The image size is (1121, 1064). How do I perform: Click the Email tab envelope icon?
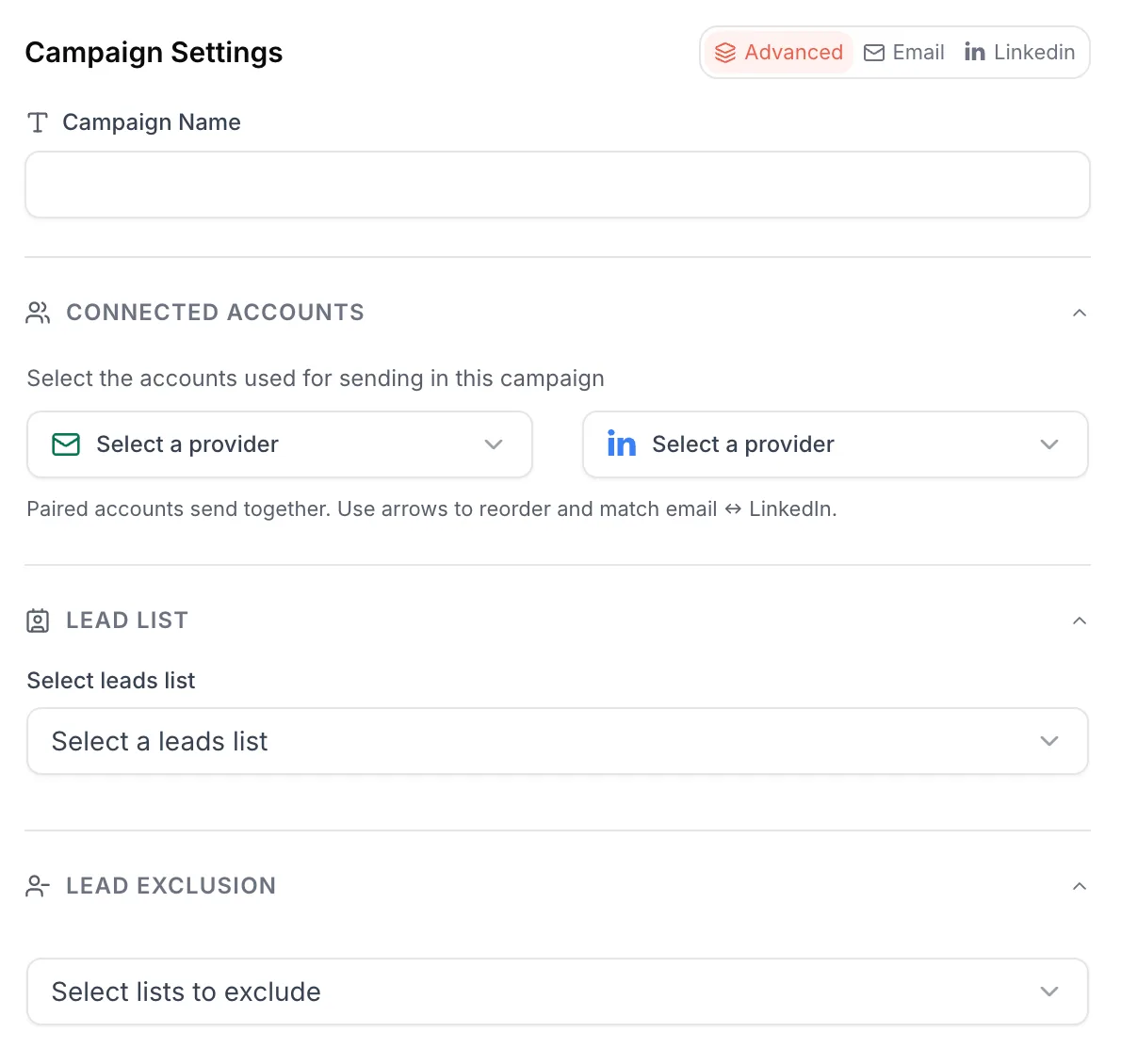click(x=873, y=53)
